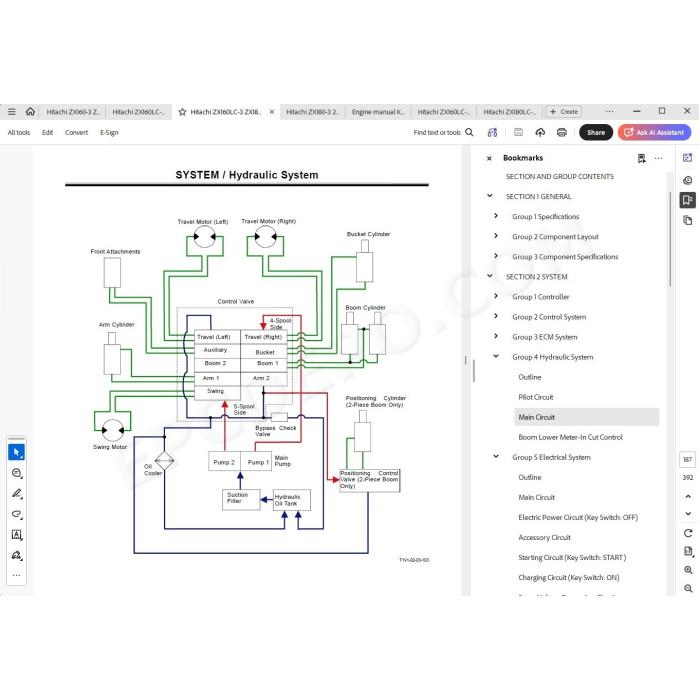Open Charging Circuit (Key Switch: ON) bookmark
The height and width of the screenshot is (700, 700).
pyautogui.click(x=569, y=578)
